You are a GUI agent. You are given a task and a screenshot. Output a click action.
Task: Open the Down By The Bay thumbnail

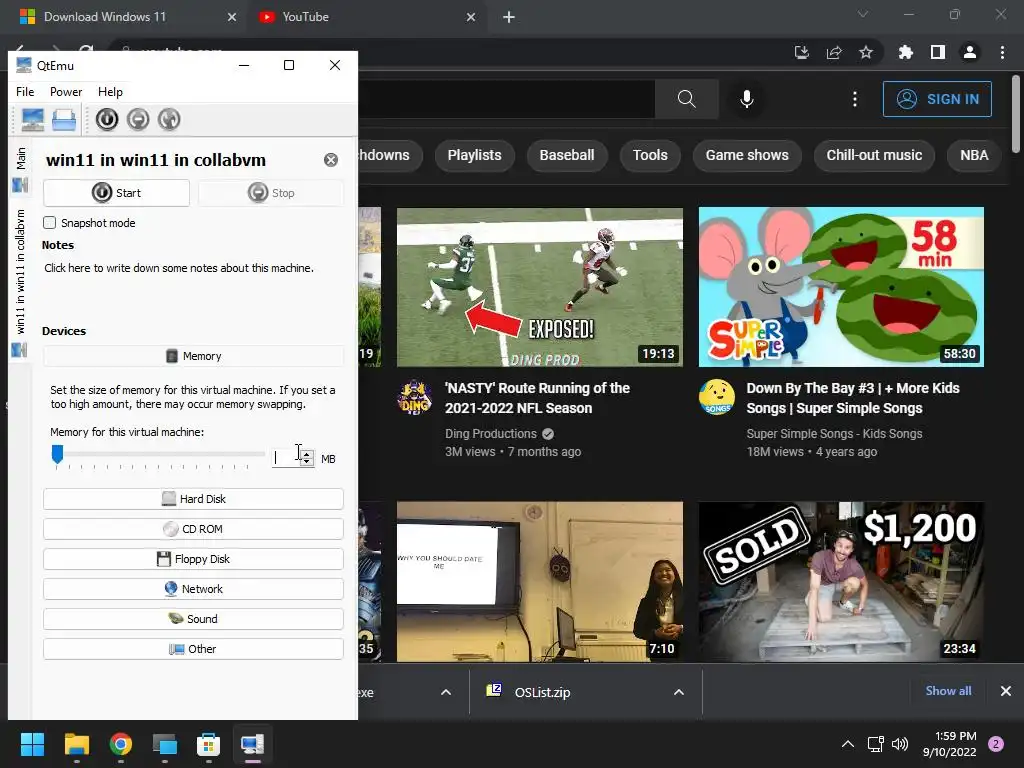pyautogui.click(x=841, y=287)
